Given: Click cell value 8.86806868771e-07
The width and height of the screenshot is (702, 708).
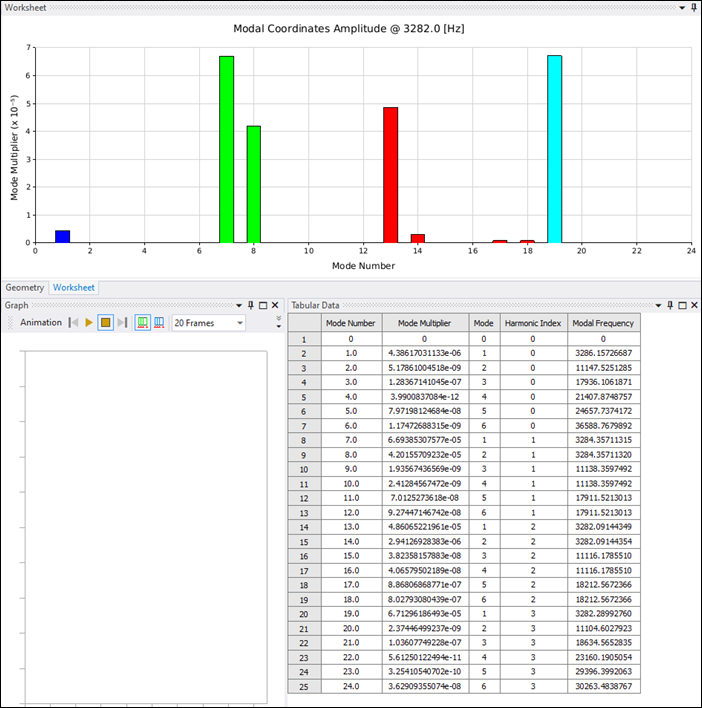Looking at the screenshot, I should point(425,585).
